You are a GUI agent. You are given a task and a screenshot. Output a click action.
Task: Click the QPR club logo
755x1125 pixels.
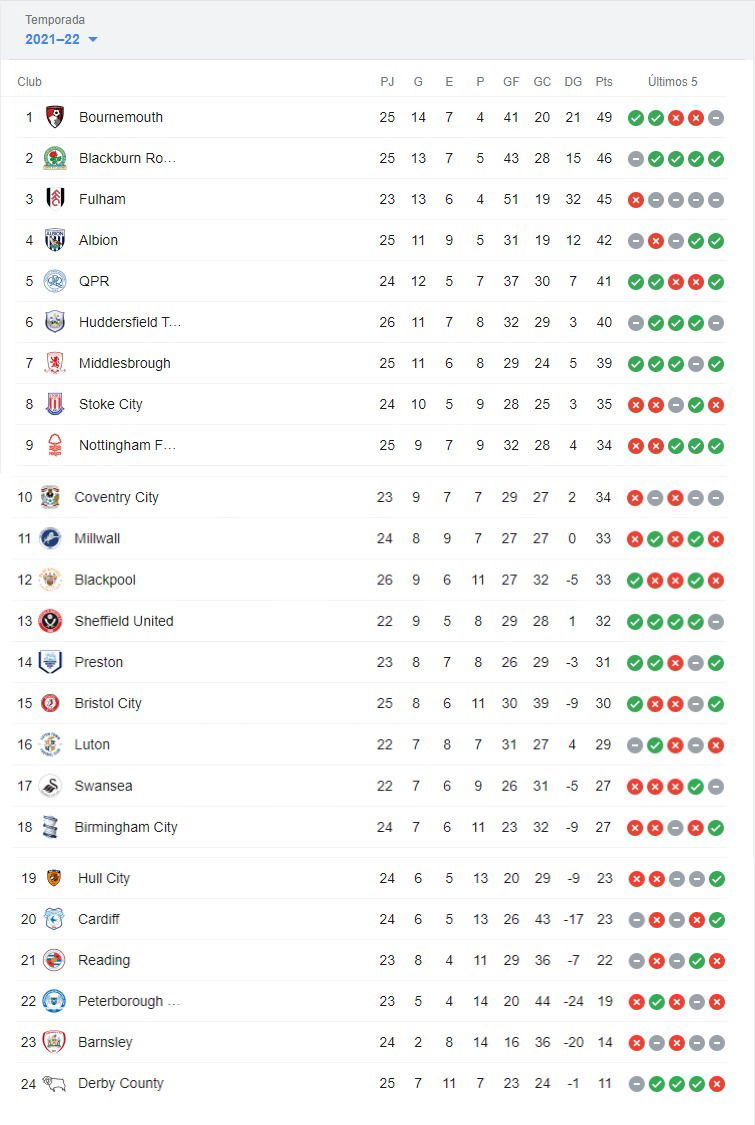pyautogui.click(x=55, y=281)
